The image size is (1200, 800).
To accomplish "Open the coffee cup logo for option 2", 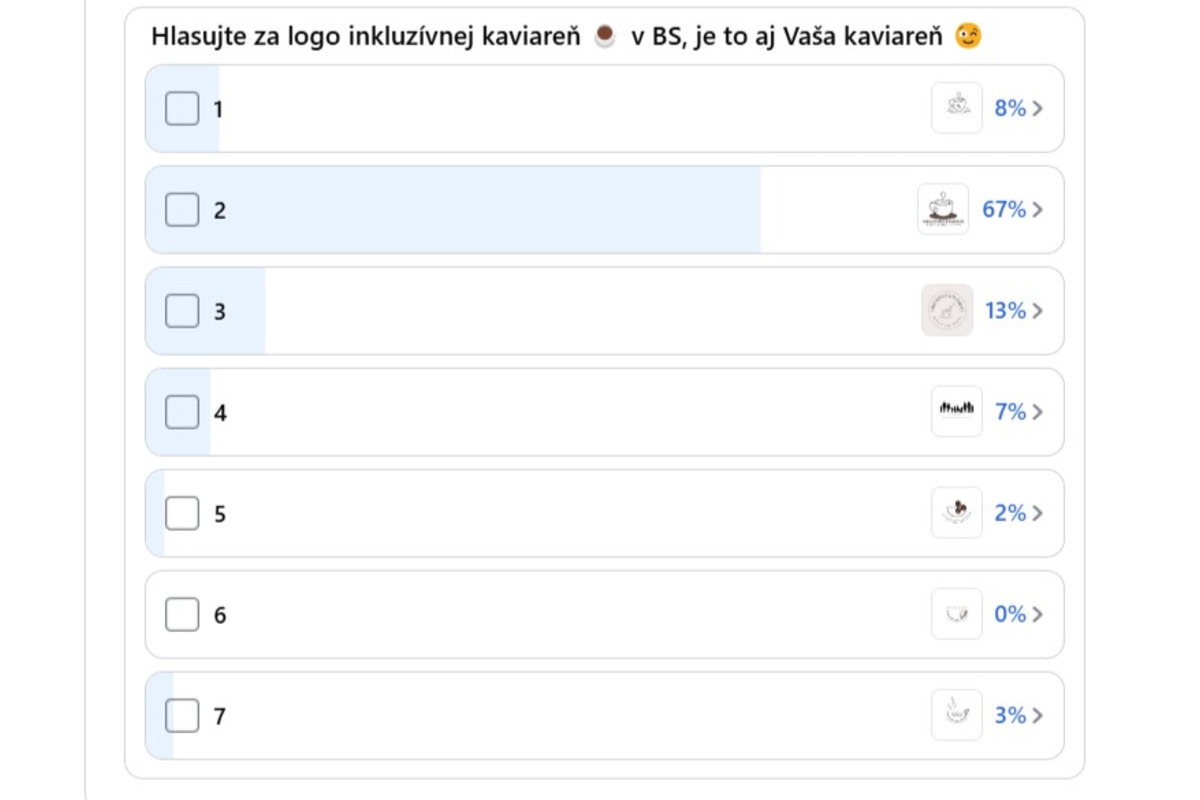I will pos(943,209).
